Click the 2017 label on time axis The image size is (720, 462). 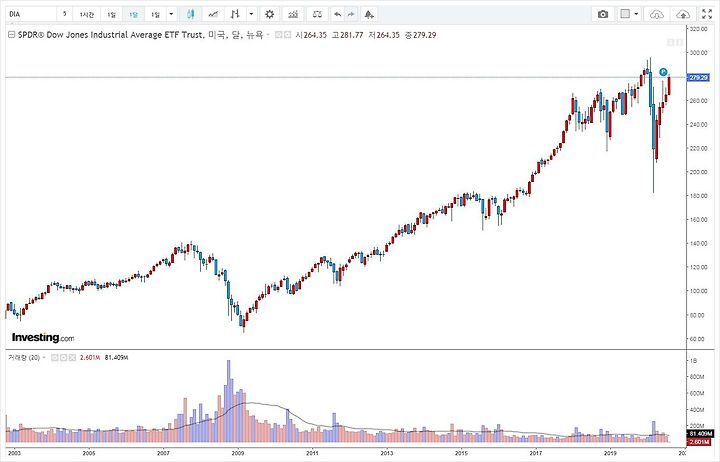(x=535, y=453)
